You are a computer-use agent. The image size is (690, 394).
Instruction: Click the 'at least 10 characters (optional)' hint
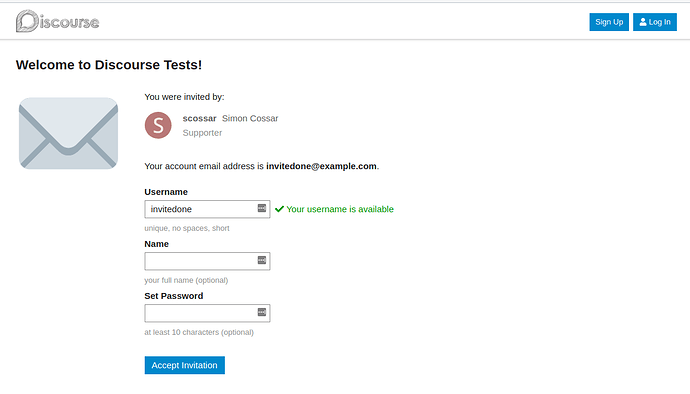[x=199, y=332]
